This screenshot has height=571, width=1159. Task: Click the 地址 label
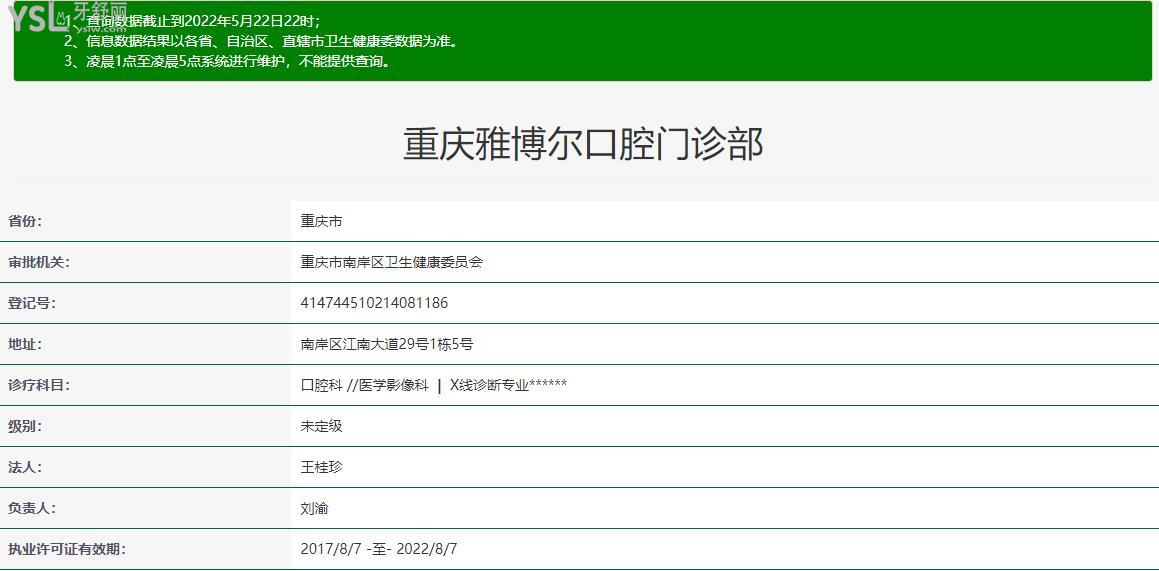(x=25, y=343)
